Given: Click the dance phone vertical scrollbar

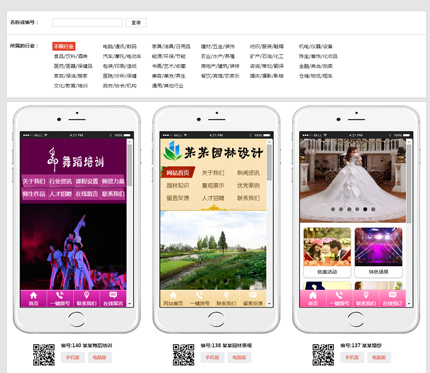Looking at the screenshot, I should pos(130,165).
